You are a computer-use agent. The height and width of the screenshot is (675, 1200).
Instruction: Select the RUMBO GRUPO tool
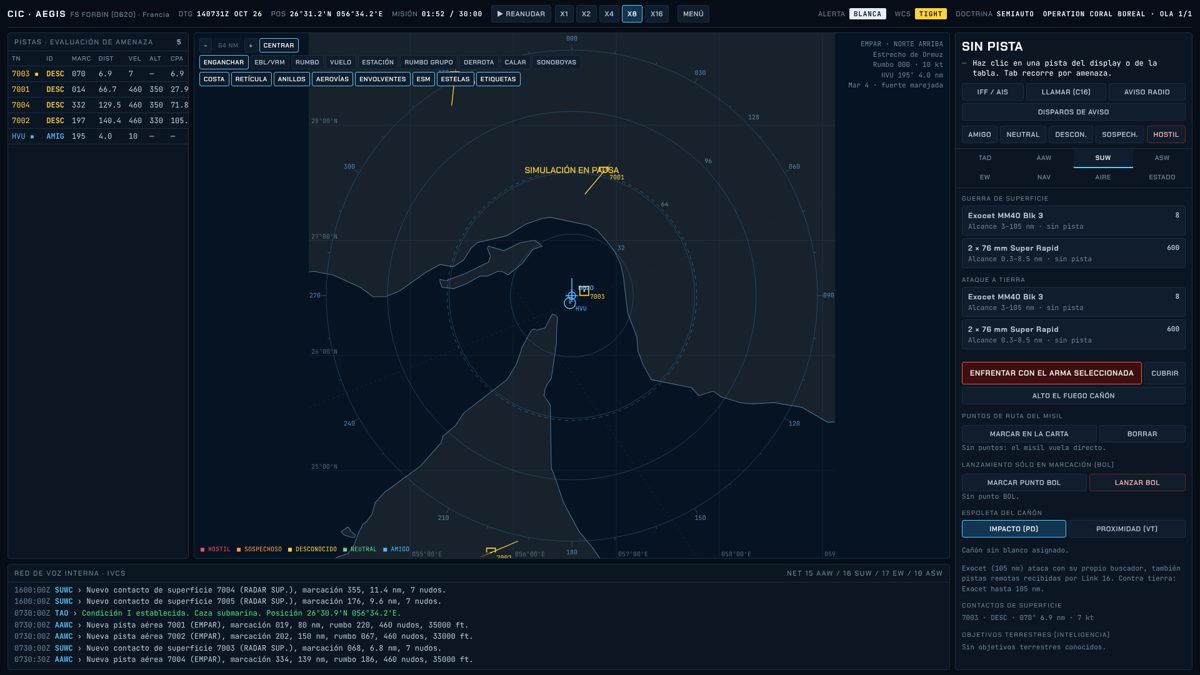[x=429, y=62]
